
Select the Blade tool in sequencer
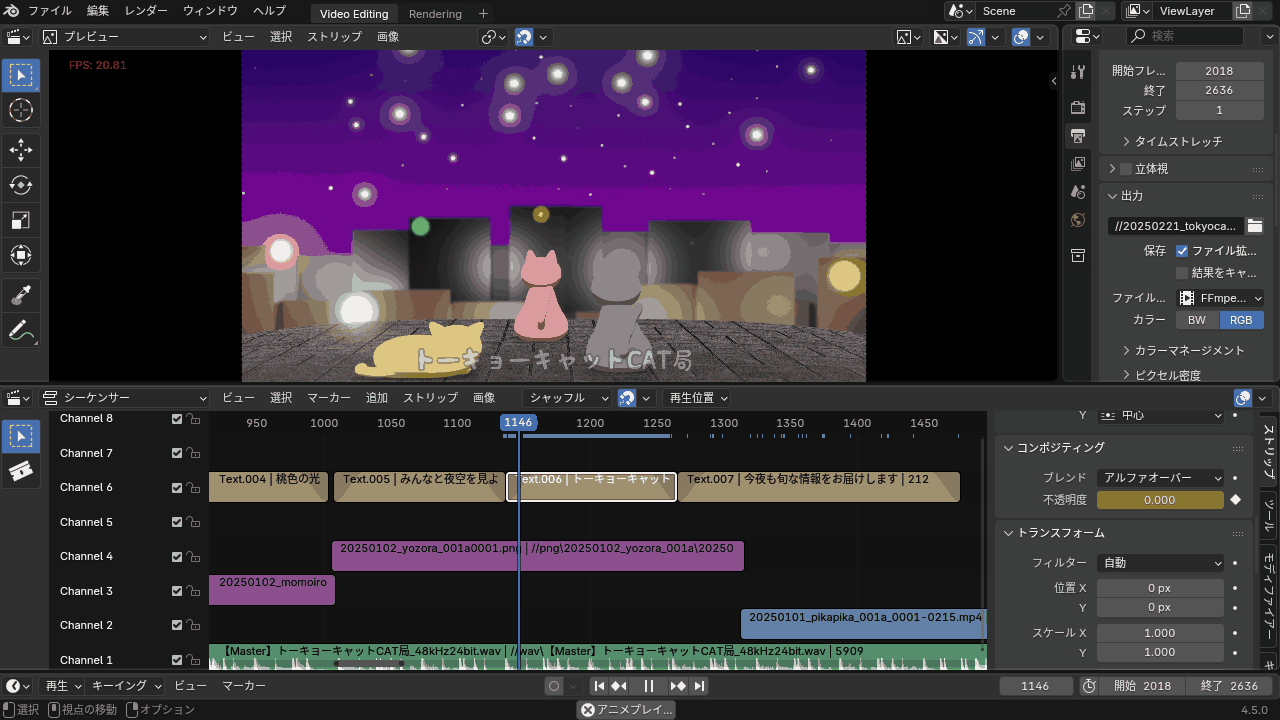pos(20,471)
